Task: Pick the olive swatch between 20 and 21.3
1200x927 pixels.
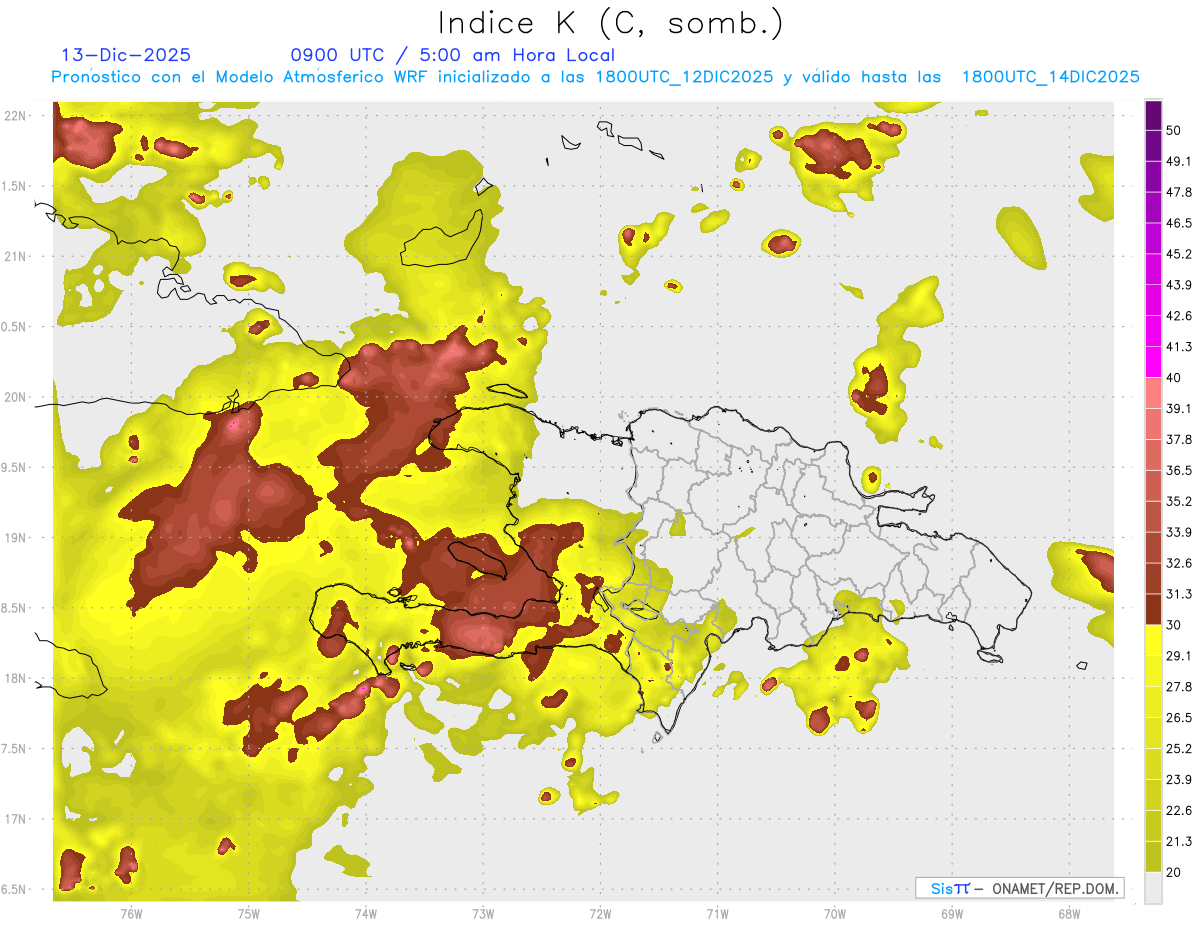Action: pos(1153,857)
